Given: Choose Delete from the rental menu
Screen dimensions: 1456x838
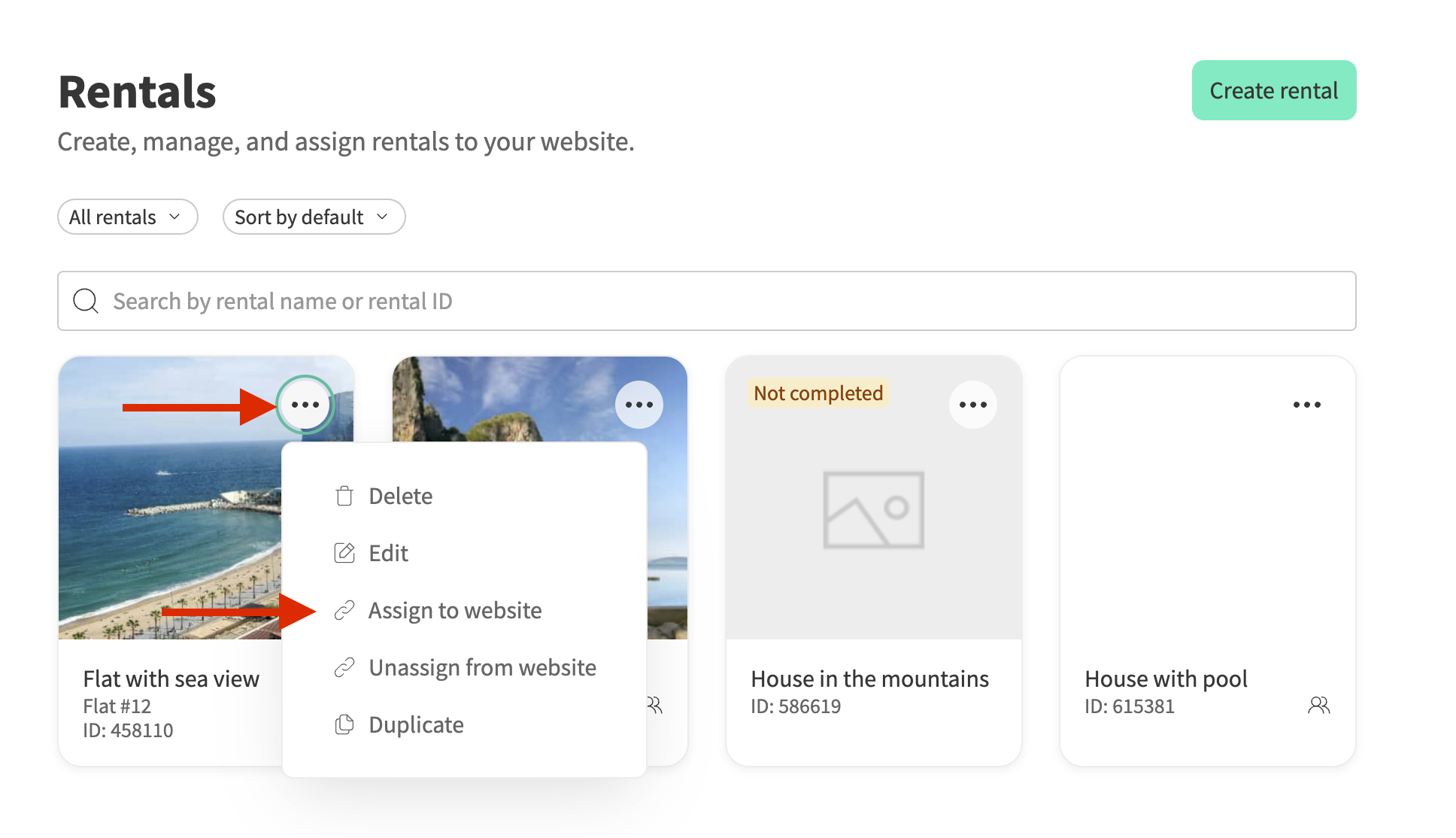Looking at the screenshot, I should tap(400, 496).
